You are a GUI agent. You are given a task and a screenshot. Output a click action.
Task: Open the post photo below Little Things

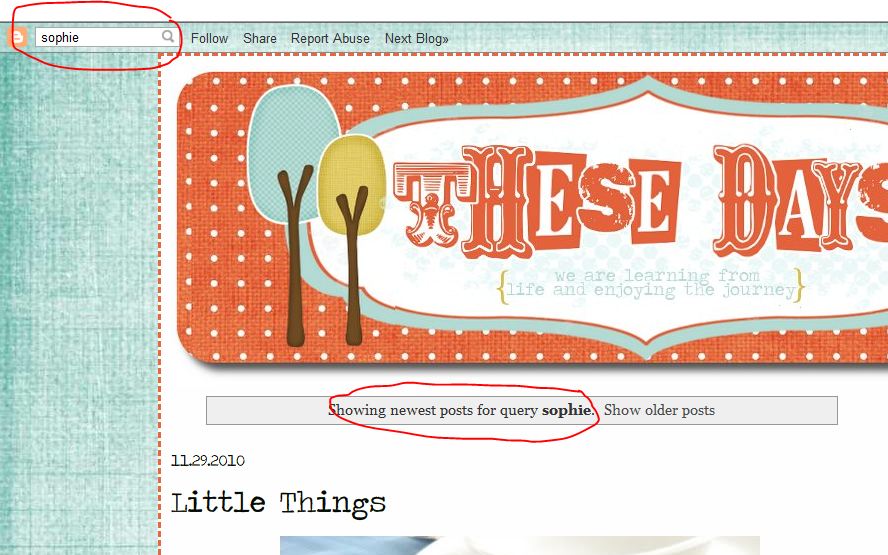coord(519,545)
